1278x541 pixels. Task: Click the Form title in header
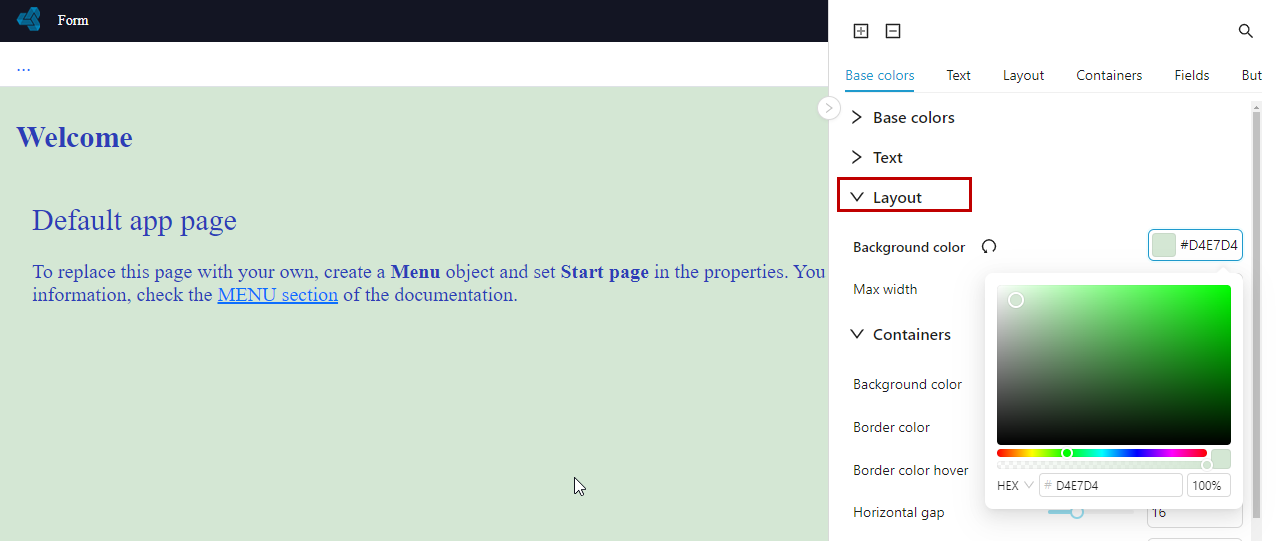(73, 20)
